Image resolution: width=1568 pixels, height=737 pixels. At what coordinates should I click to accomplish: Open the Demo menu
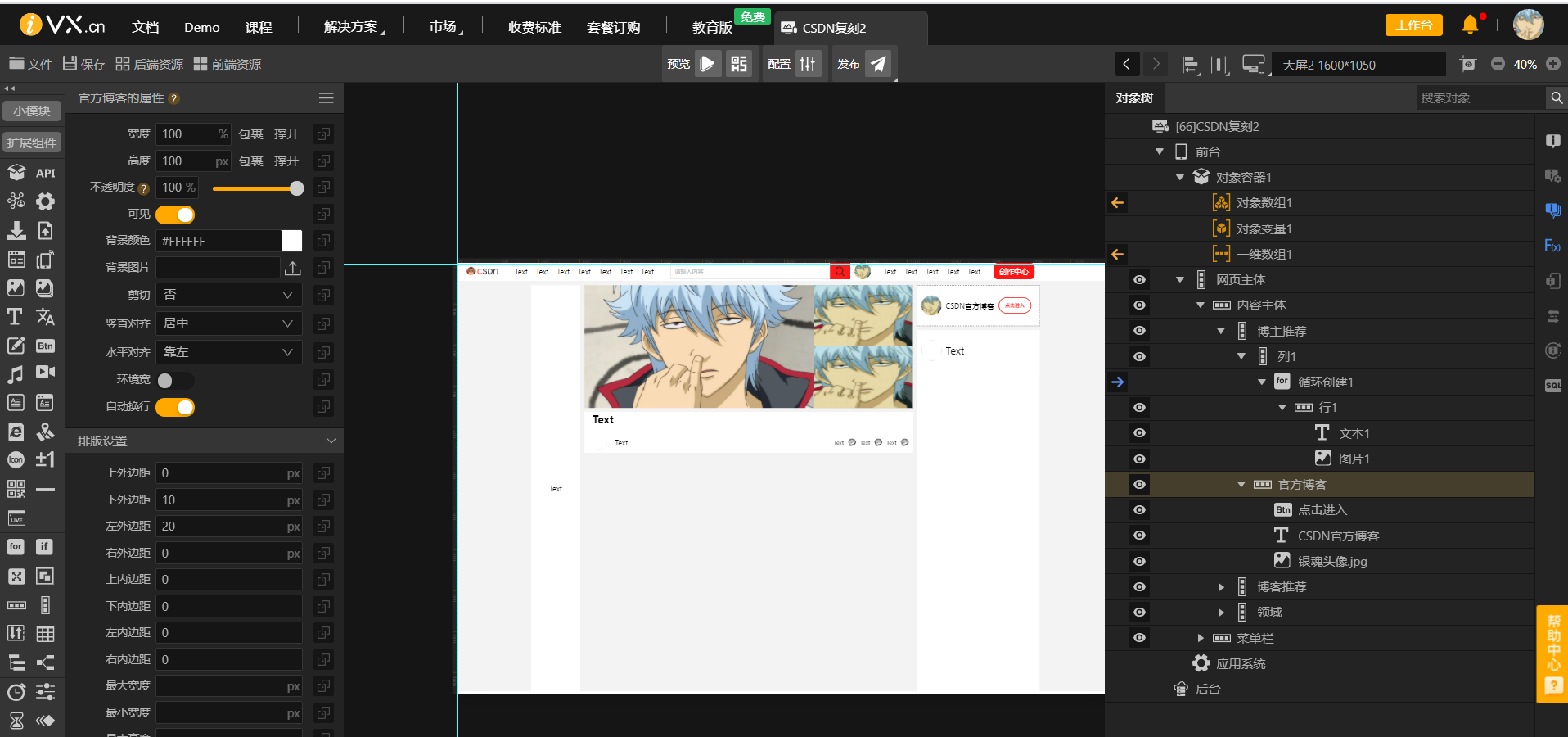[202, 27]
